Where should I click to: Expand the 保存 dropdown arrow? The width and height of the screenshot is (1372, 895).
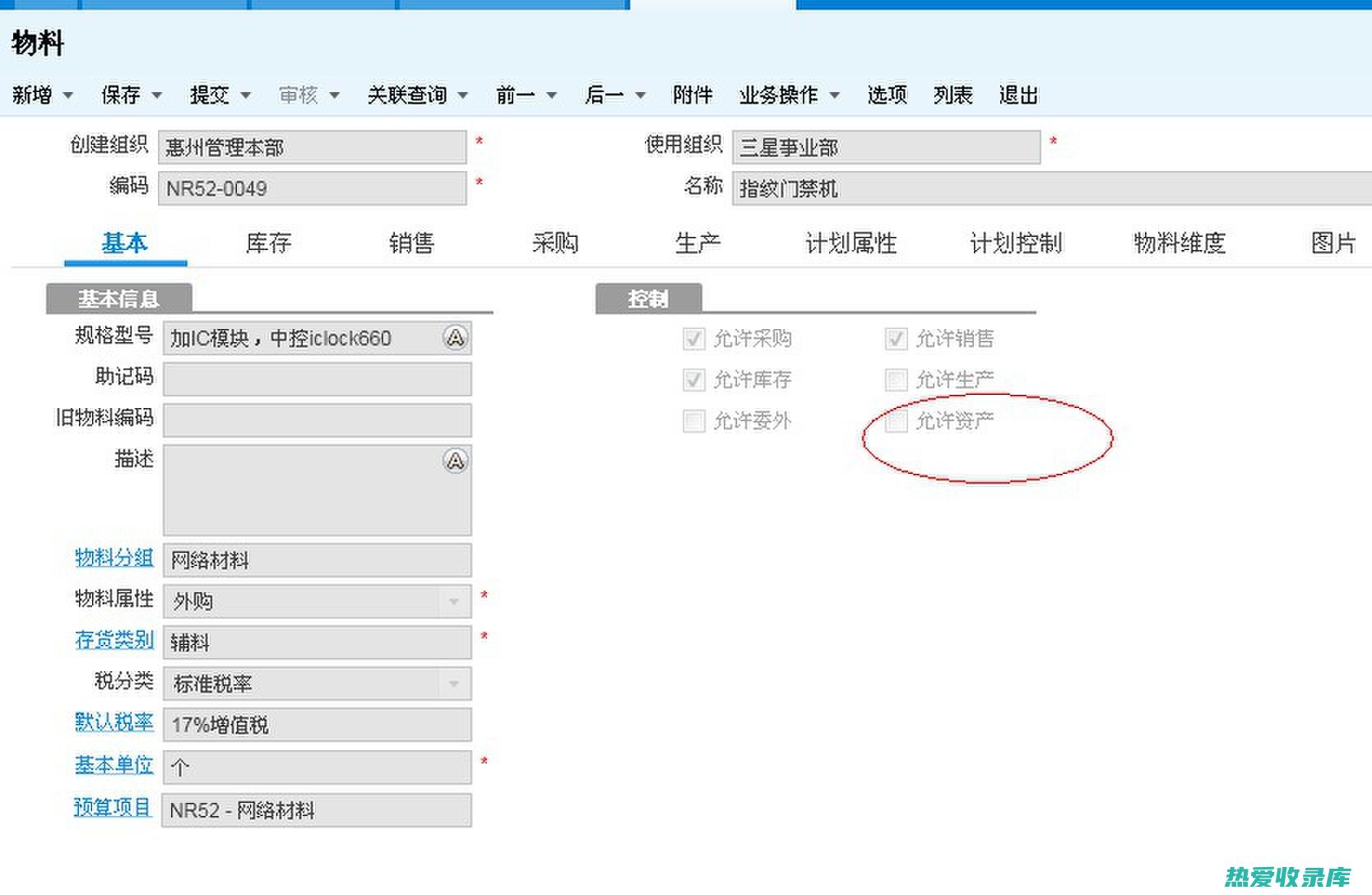click(x=156, y=95)
